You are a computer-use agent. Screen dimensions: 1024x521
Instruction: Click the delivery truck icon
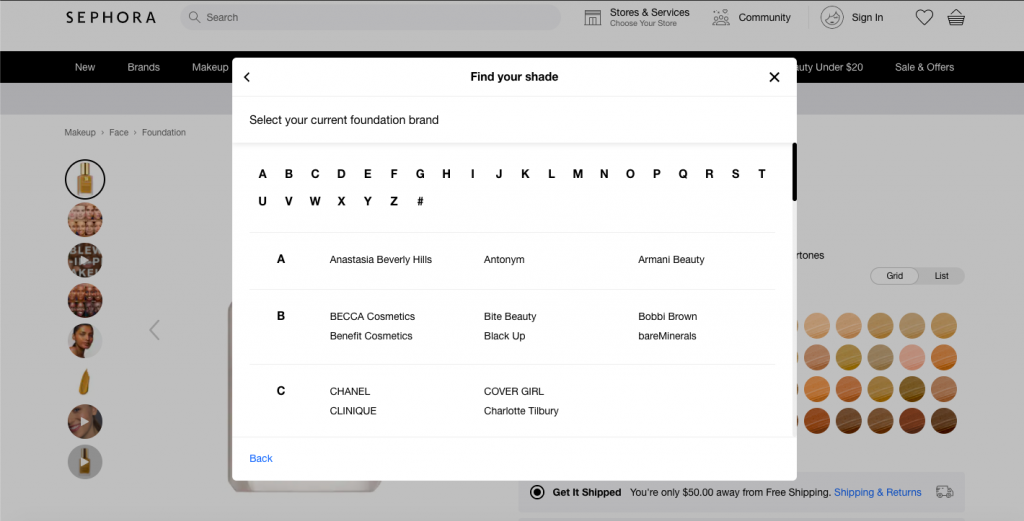click(x=944, y=492)
